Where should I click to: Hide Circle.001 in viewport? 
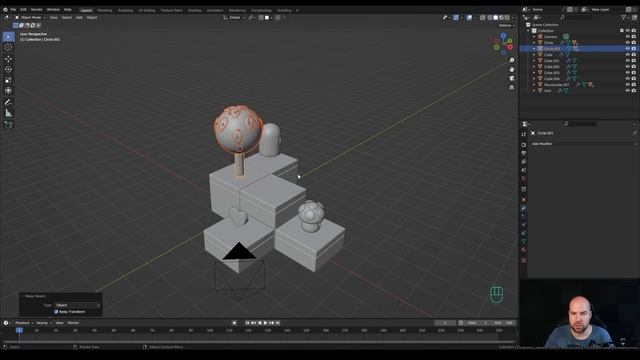628,49
